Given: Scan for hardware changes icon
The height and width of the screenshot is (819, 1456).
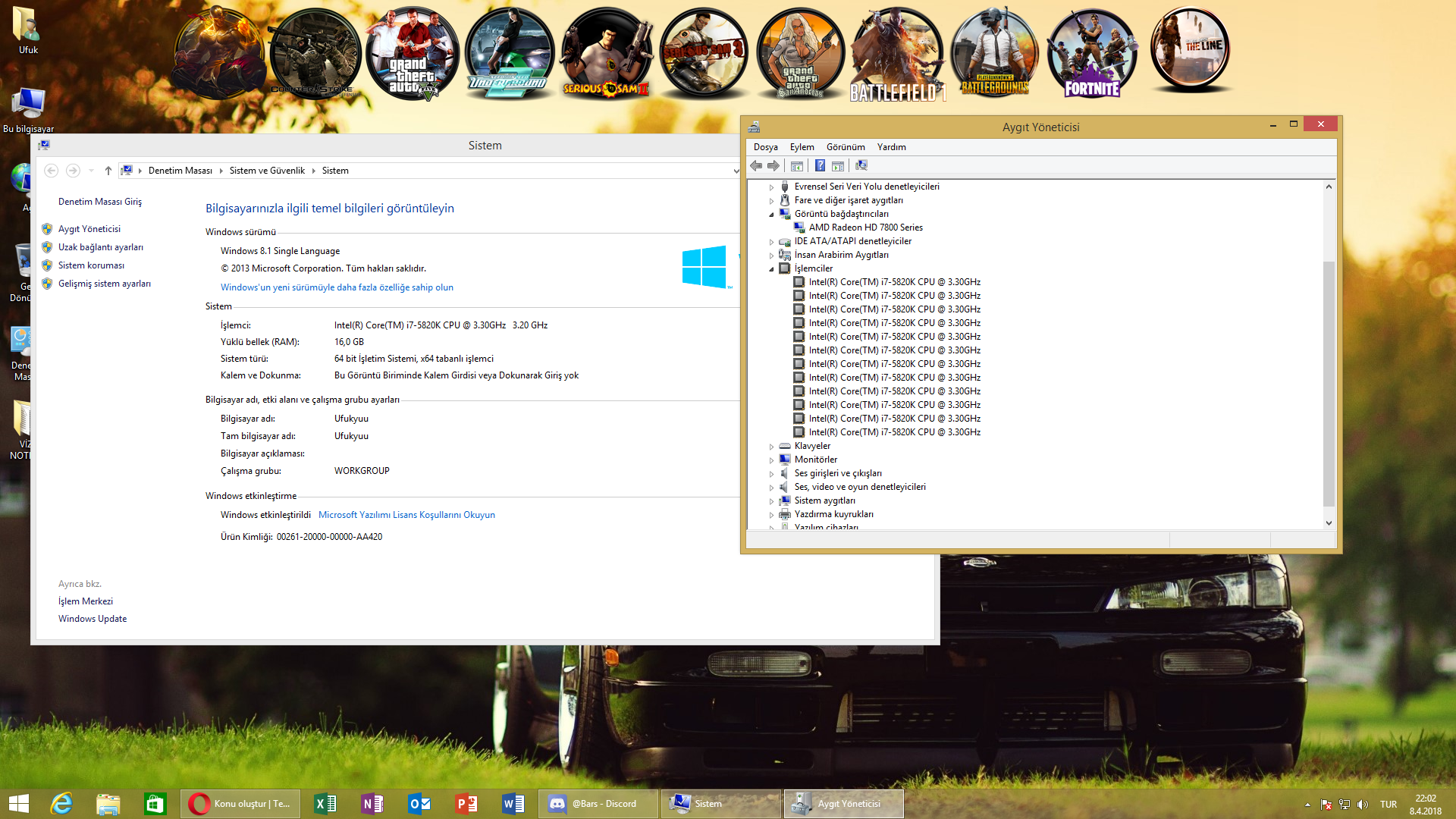Looking at the screenshot, I should pos(861,165).
